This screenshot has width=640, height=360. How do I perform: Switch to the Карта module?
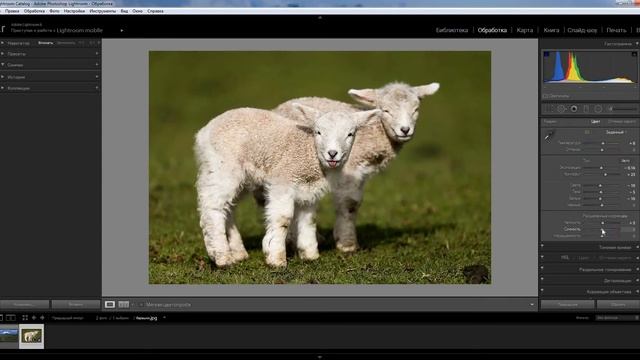click(x=524, y=30)
